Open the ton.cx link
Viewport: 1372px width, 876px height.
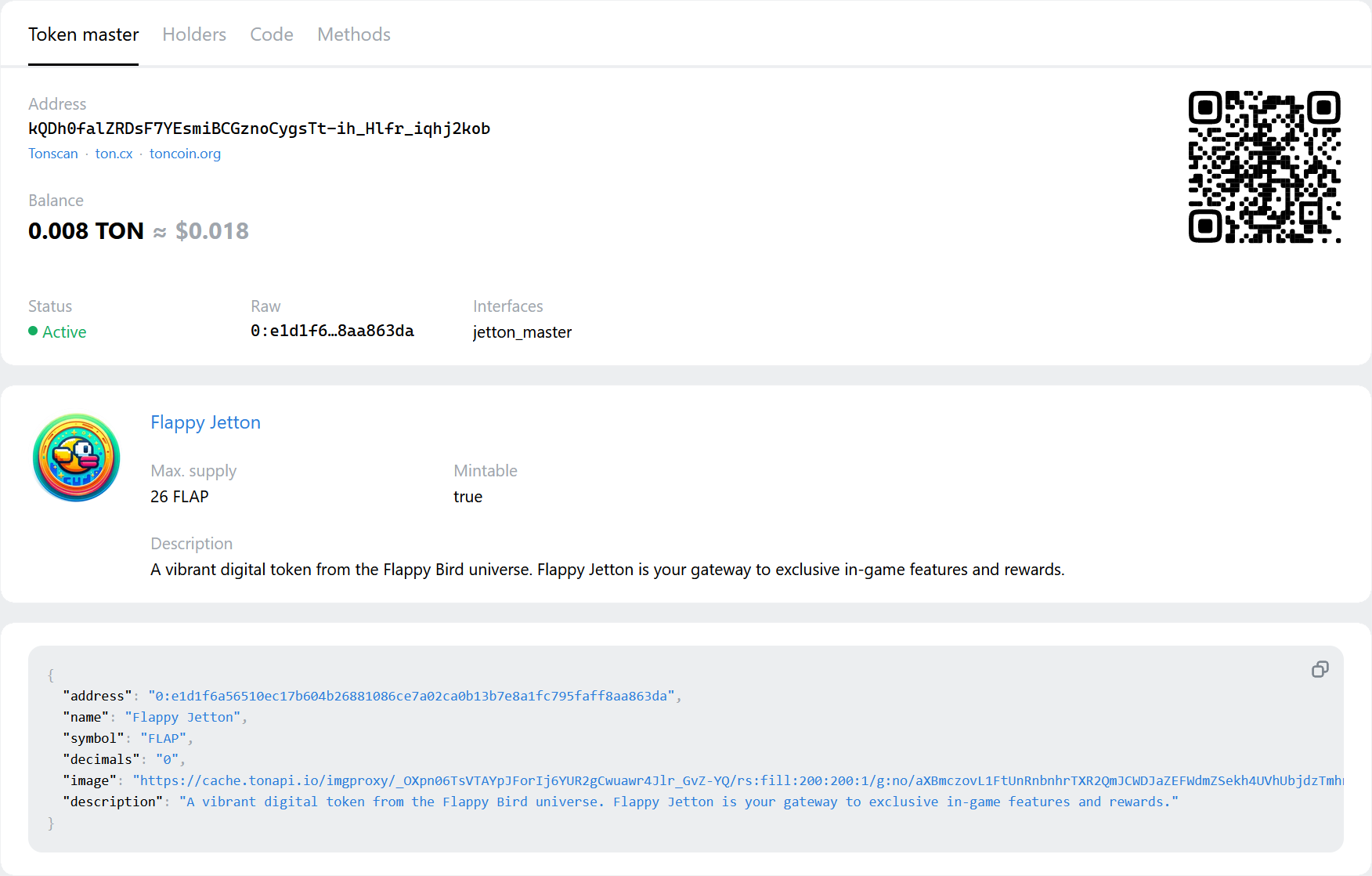pyautogui.click(x=114, y=154)
